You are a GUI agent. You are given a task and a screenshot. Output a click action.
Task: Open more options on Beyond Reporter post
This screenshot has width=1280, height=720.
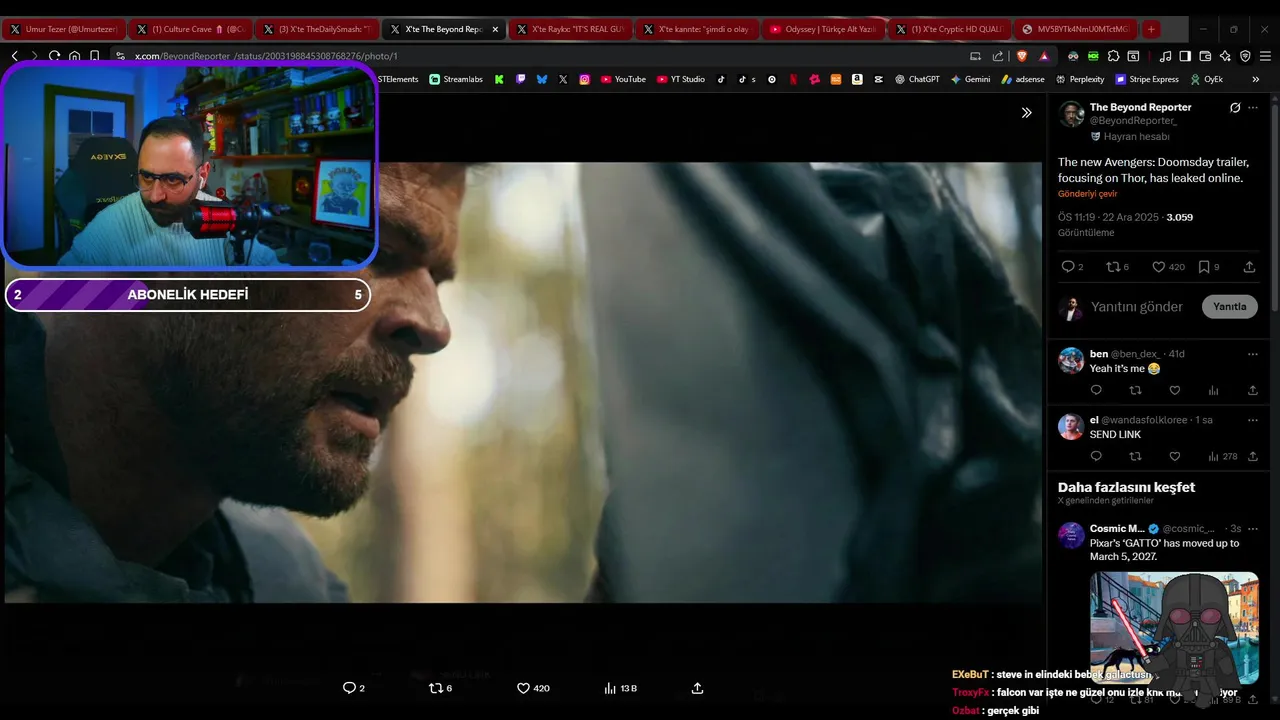pos(1253,108)
